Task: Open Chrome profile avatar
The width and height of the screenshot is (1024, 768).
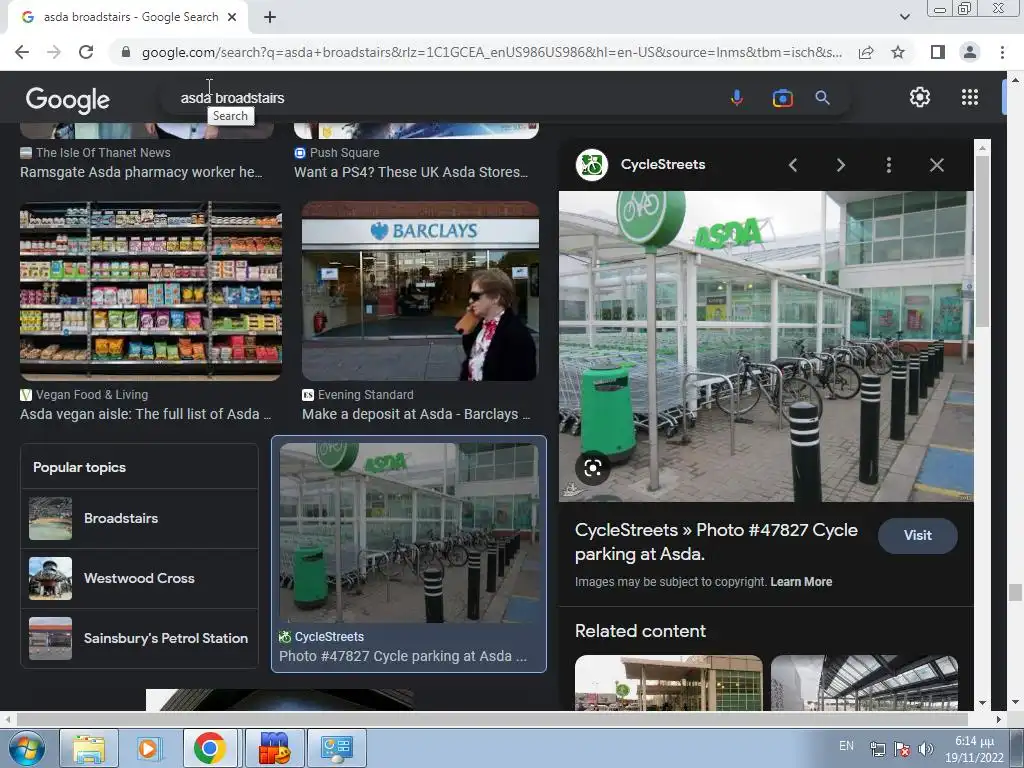Action: (x=970, y=52)
